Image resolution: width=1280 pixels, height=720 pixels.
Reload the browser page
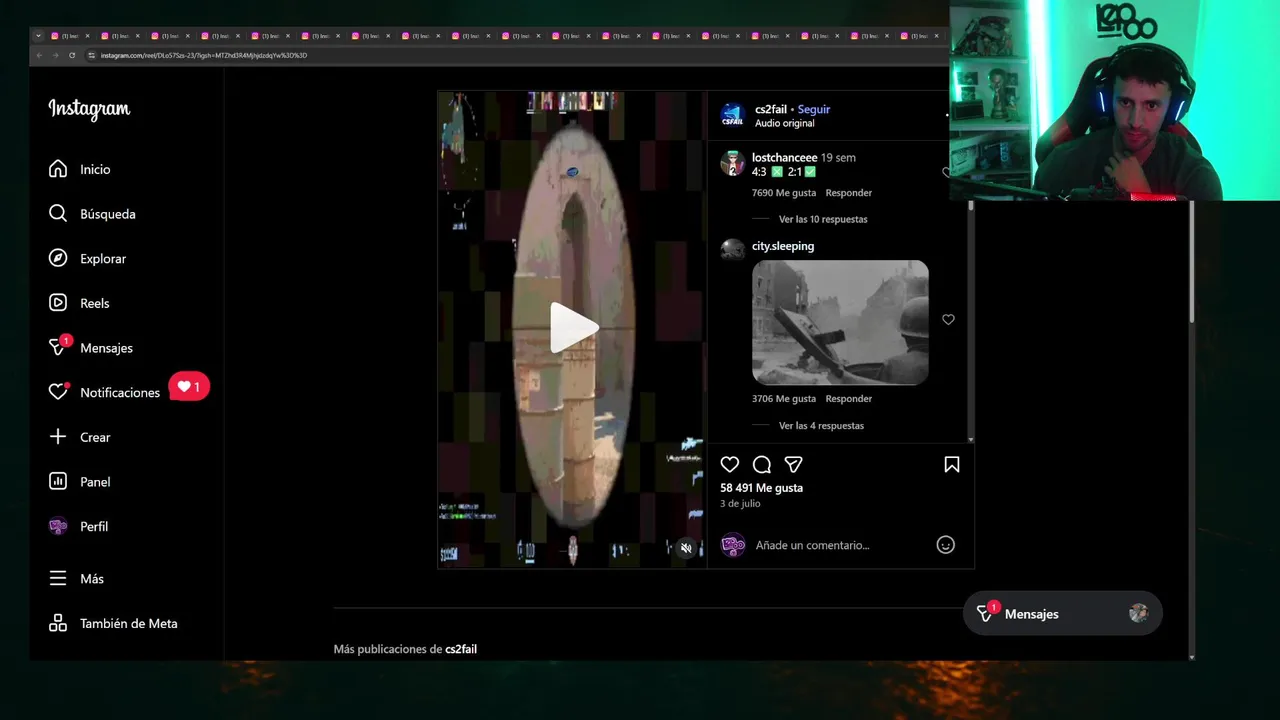click(x=72, y=55)
